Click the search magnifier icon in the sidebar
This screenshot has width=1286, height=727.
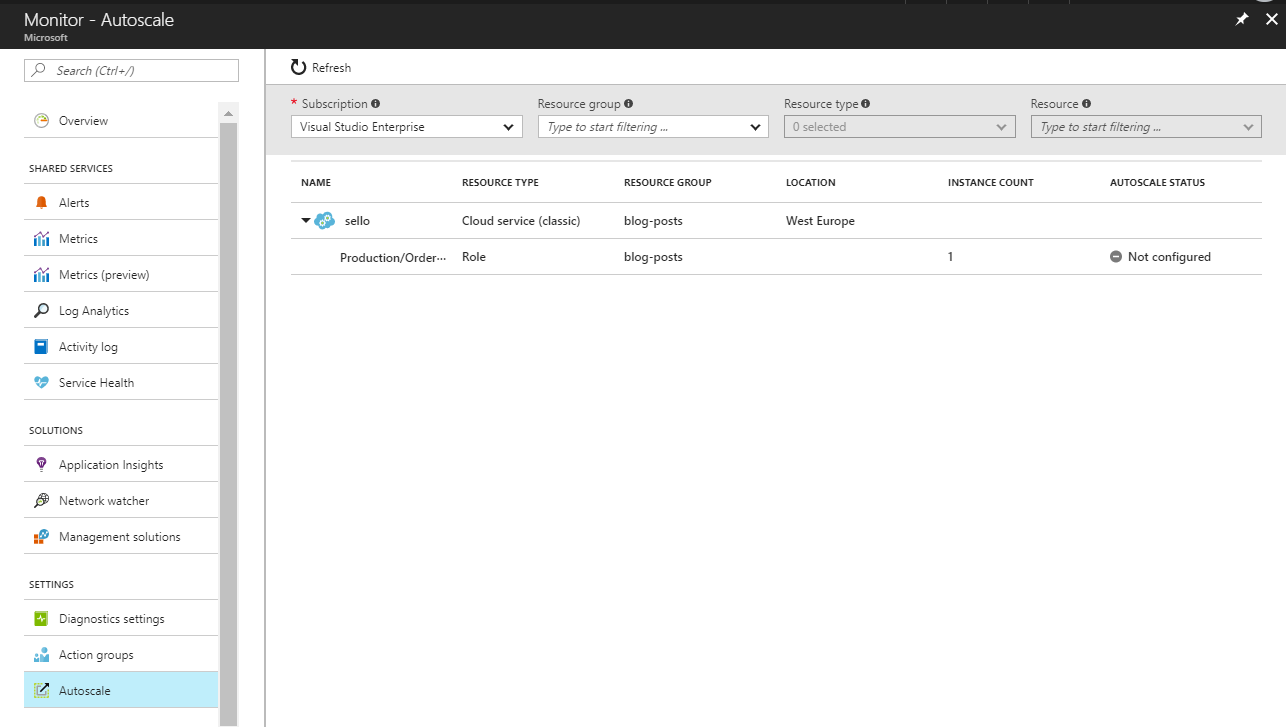coord(40,70)
